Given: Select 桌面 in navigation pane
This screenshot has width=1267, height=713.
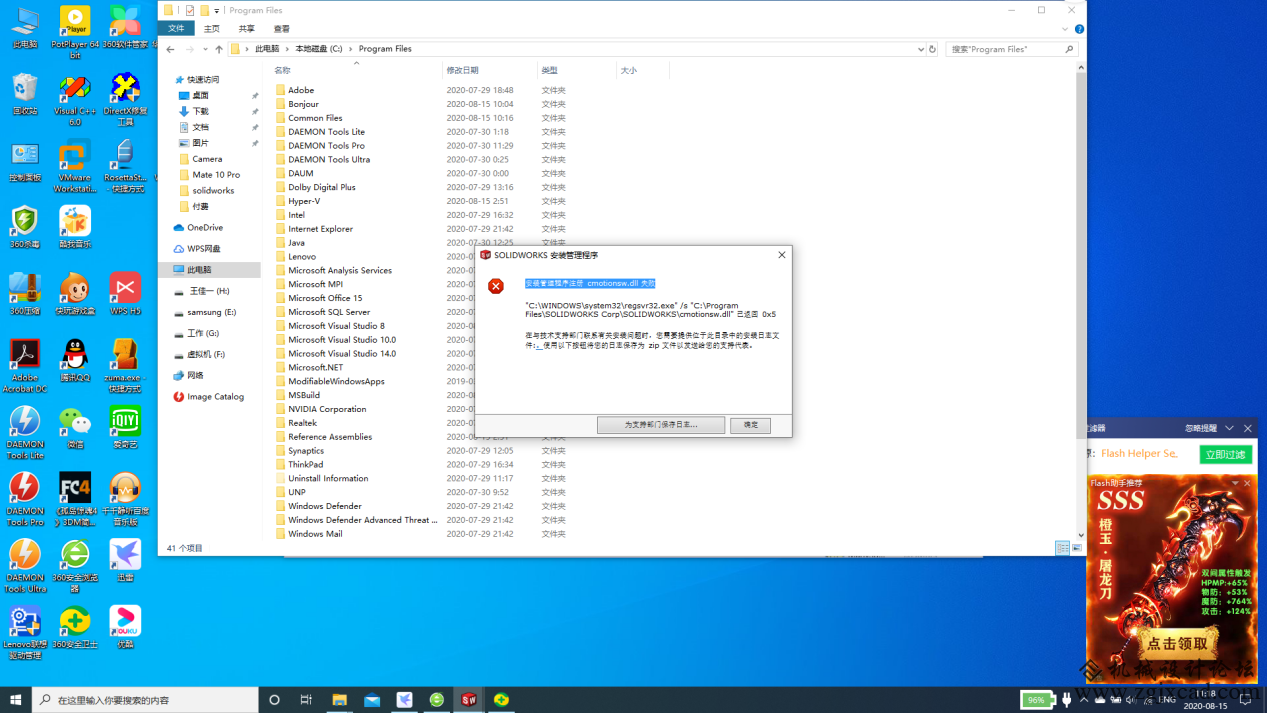Looking at the screenshot, I should [x=200, y=95].
